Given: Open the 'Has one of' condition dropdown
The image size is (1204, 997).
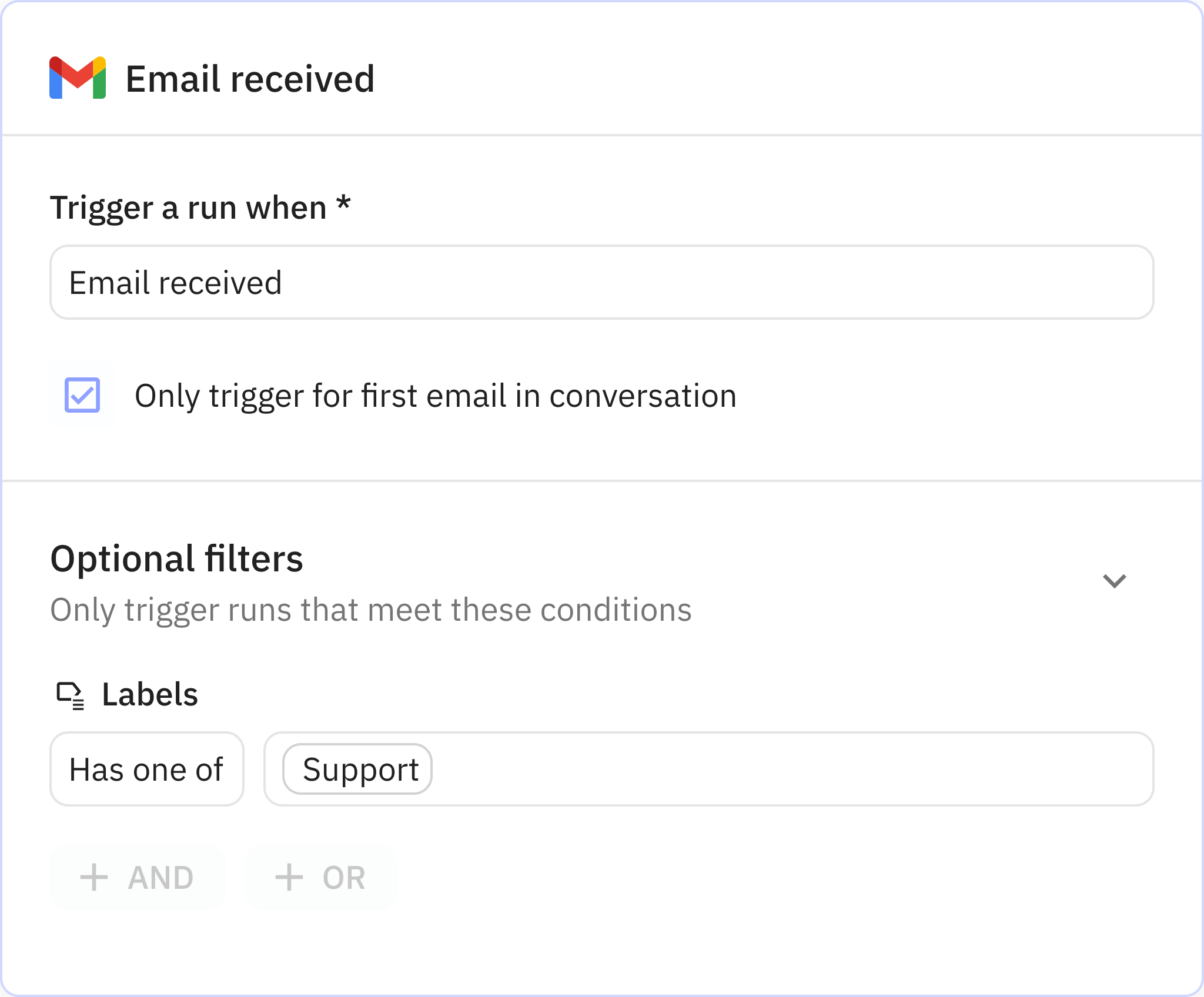Looking at the screenshot, I should (147, 769).
